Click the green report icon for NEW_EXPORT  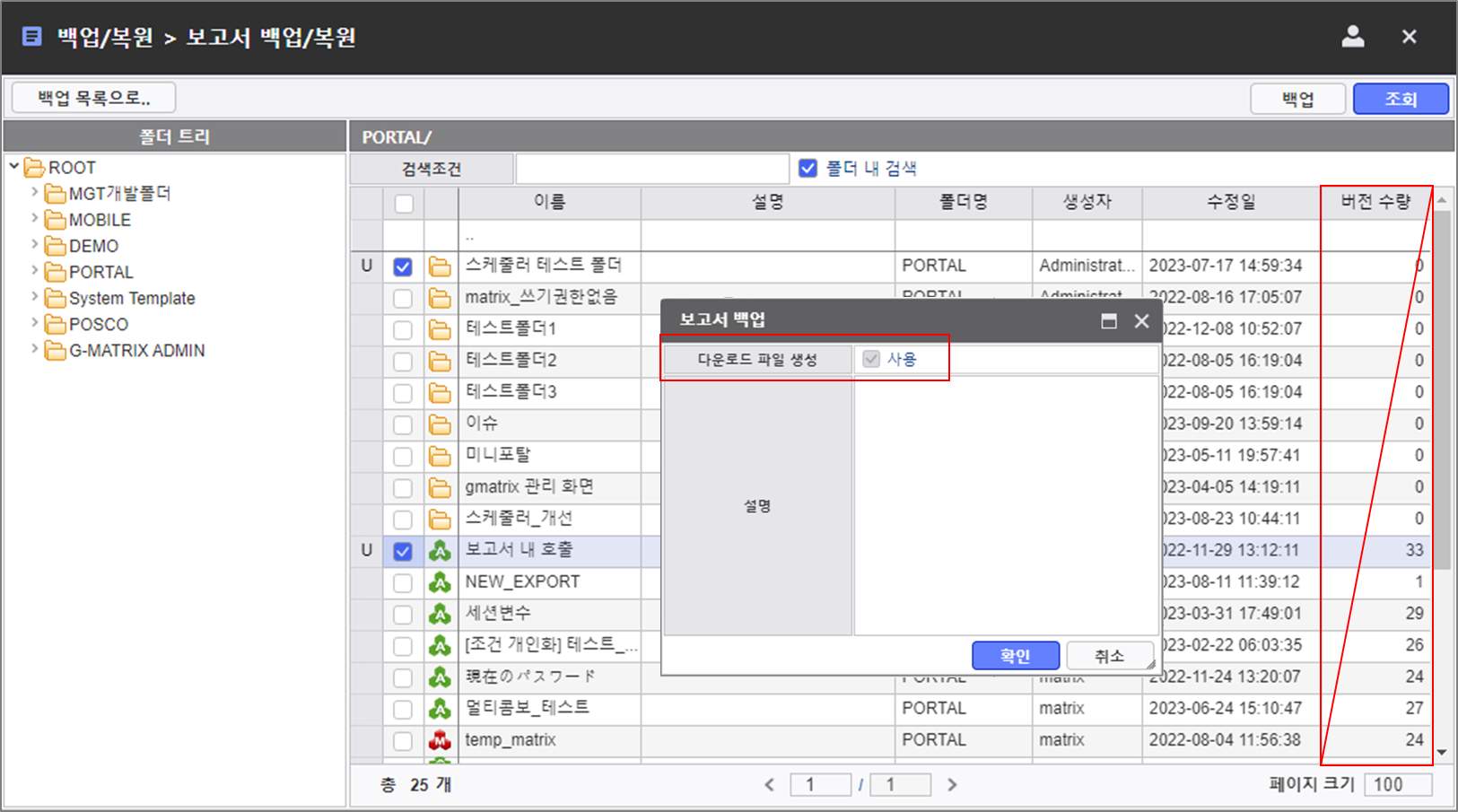[x=439, y=582]
